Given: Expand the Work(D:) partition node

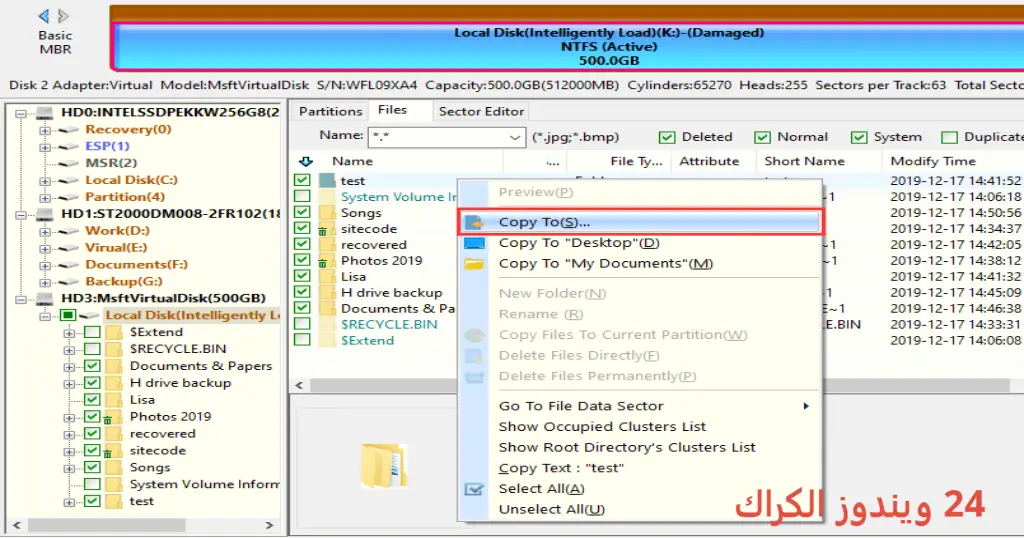Looking at the screenshot, I should pos(44,232).
